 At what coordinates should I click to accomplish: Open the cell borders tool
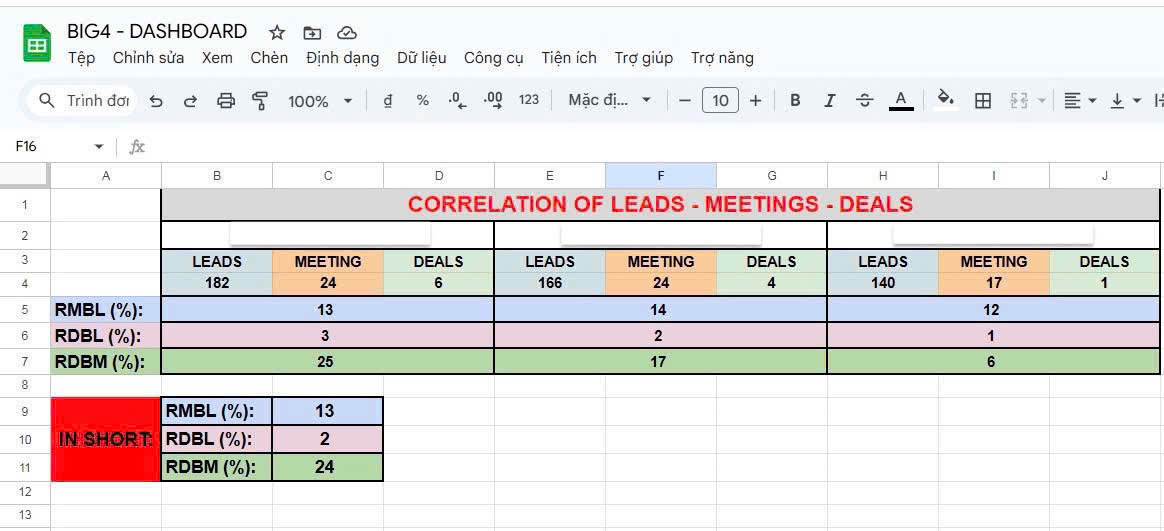tap(983, 101)
